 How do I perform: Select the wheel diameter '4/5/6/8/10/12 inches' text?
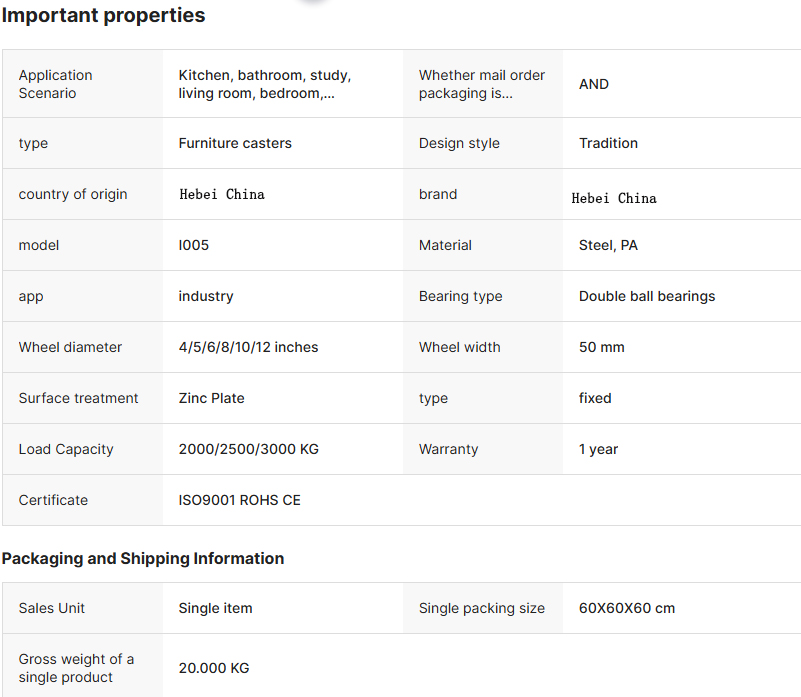click(x=248, y=347)
